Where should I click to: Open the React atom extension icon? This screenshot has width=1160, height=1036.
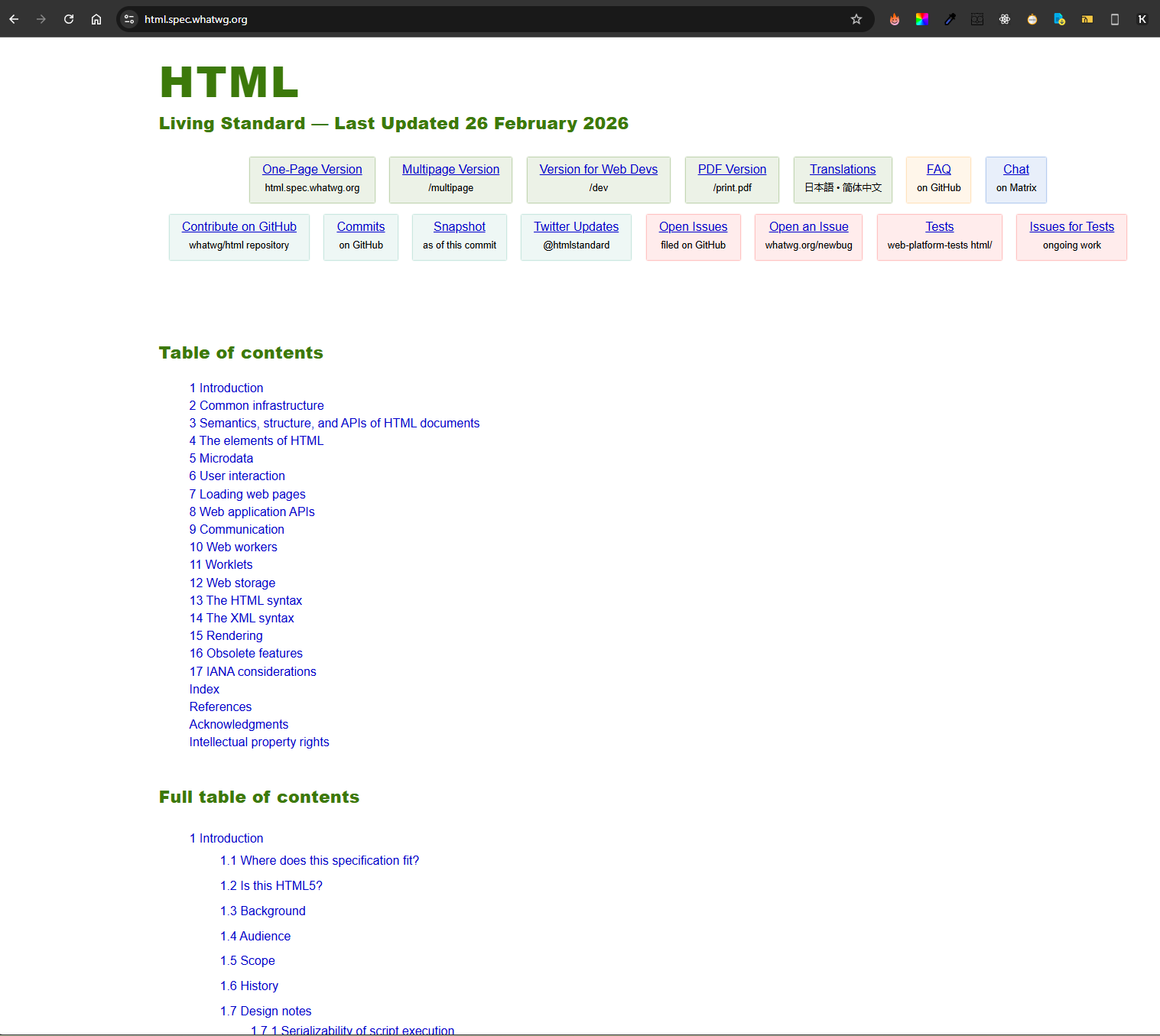pos(1005,19)
